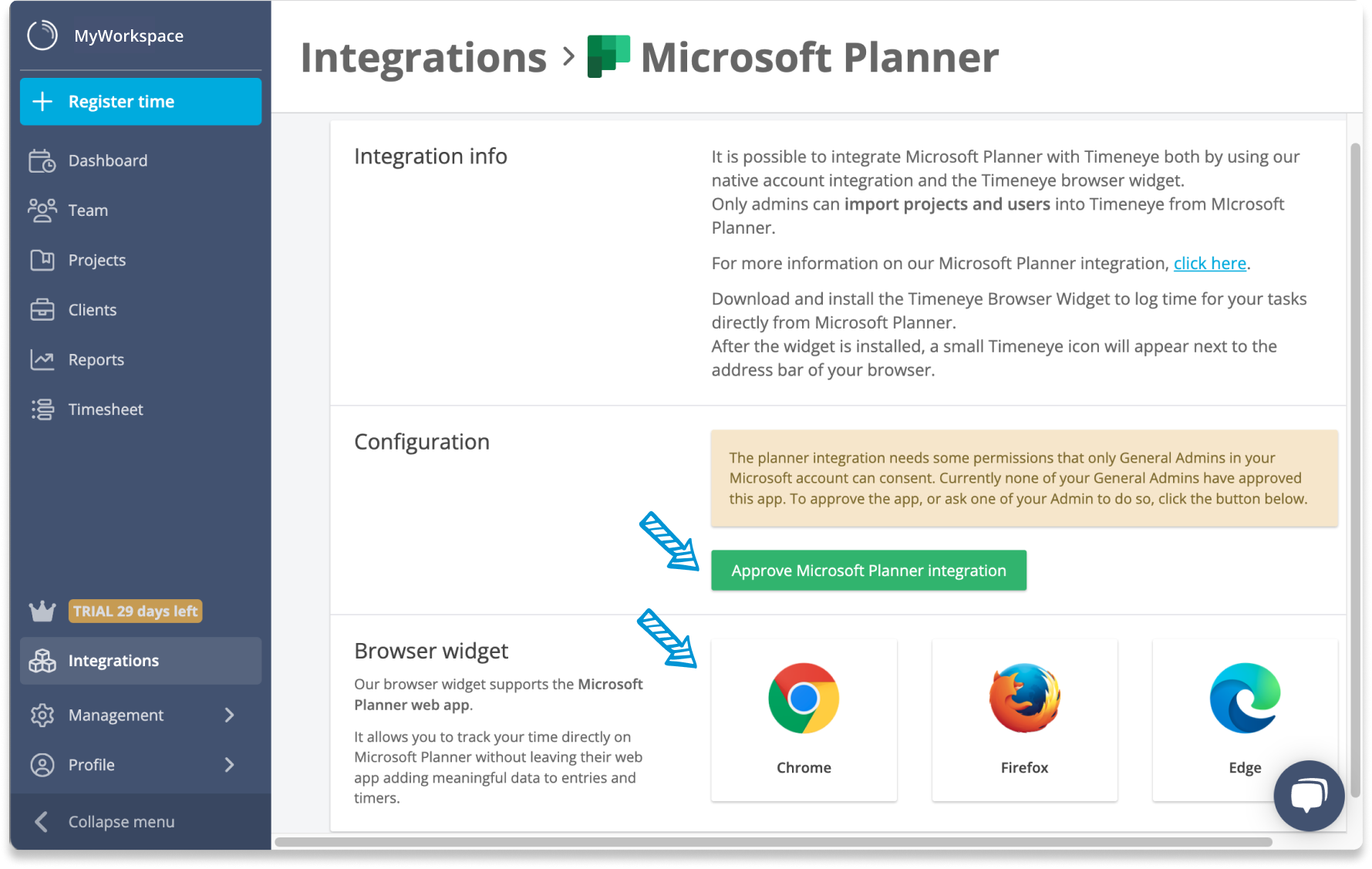Navigate to Clients
Image resolution: width=1372 pixels, height=869 pixels.
[140, 309]
